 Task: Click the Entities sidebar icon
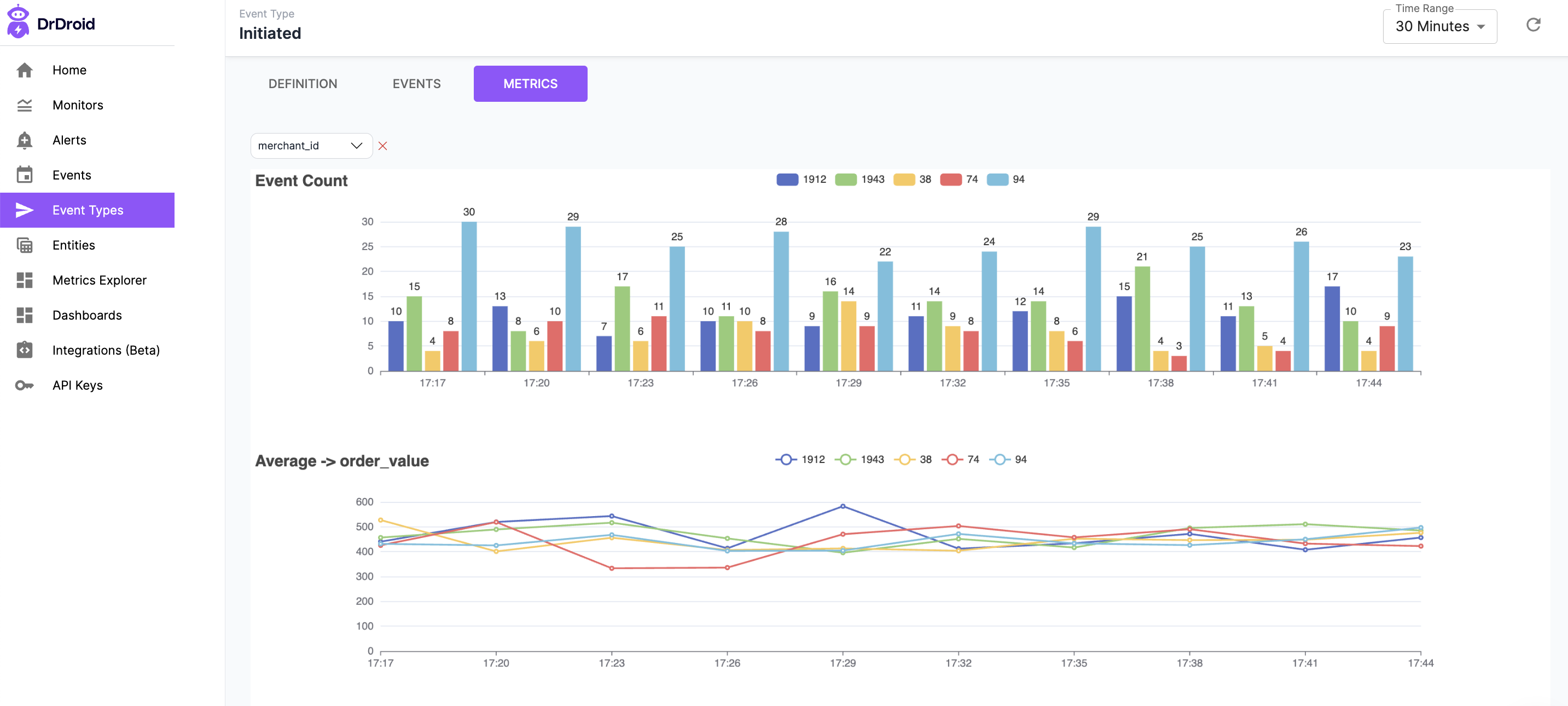click(x=25, y=246)
